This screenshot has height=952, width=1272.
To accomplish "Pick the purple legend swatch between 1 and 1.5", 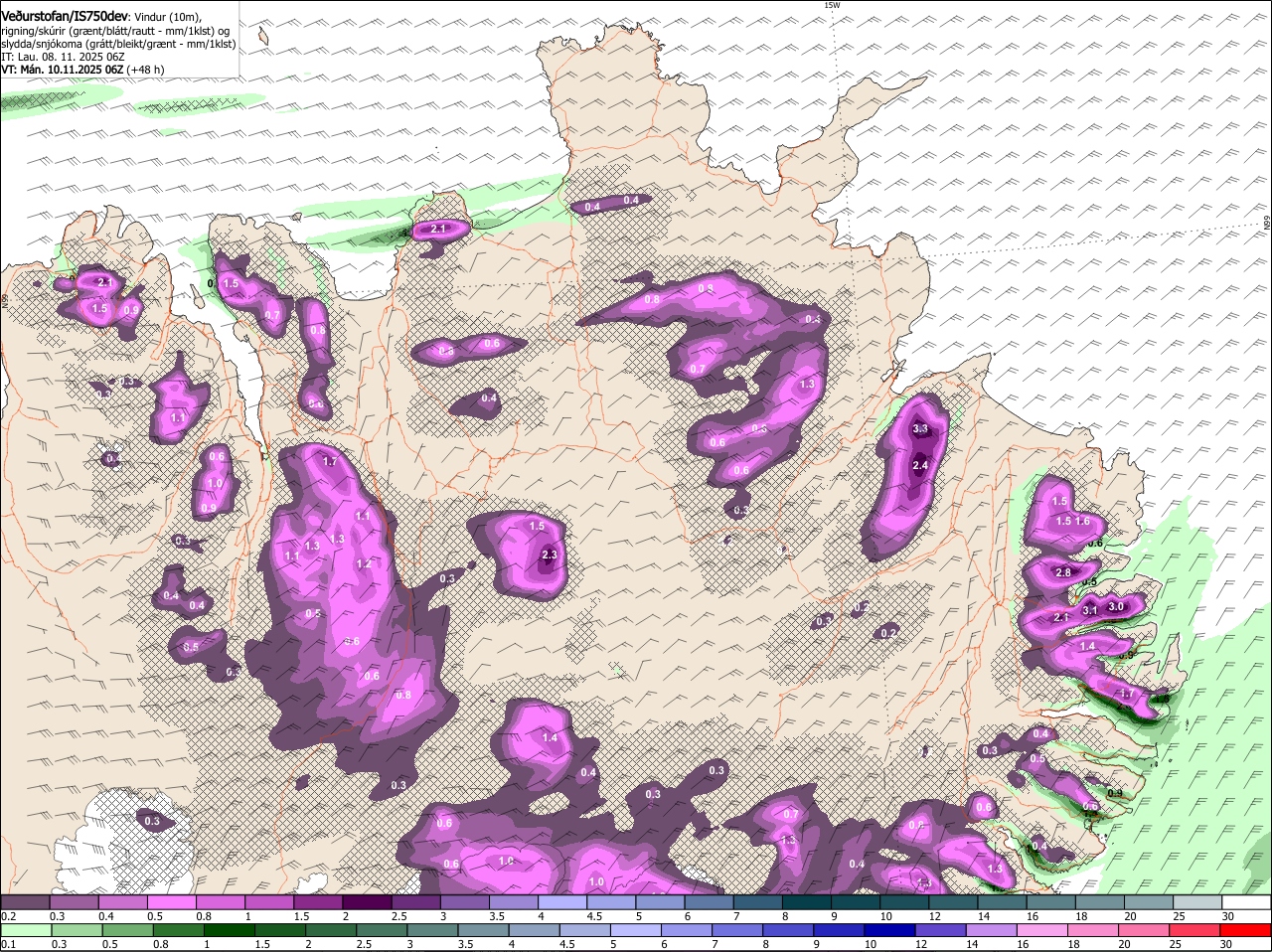I will click(269, 902).
